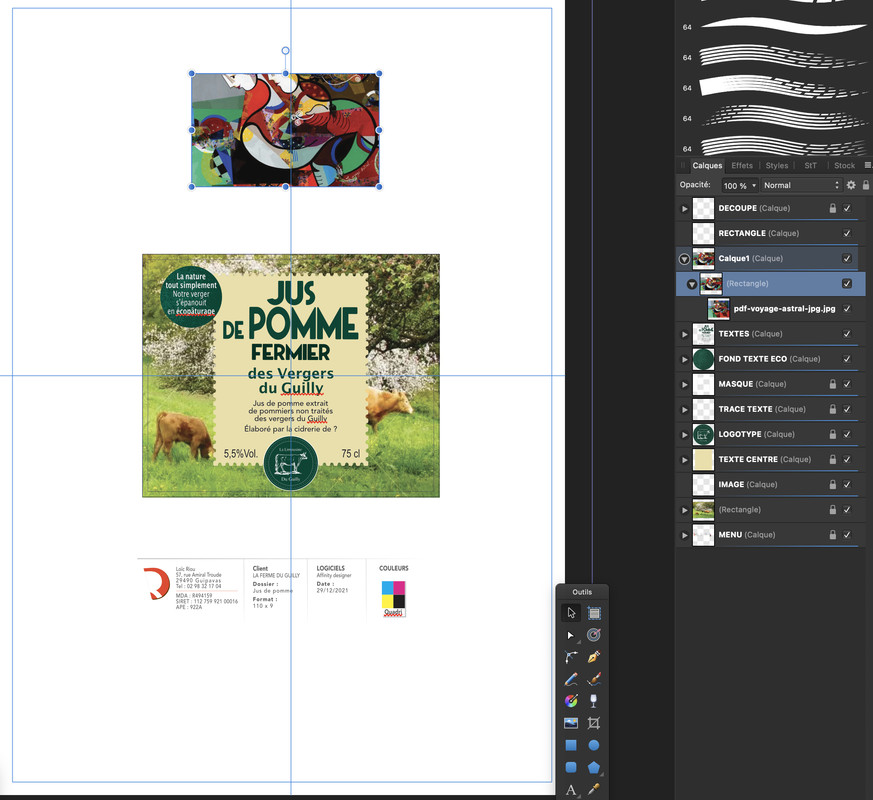
Task: Expand the TEXTES layer
Action: pyautogui.click(x=684, y=334)
